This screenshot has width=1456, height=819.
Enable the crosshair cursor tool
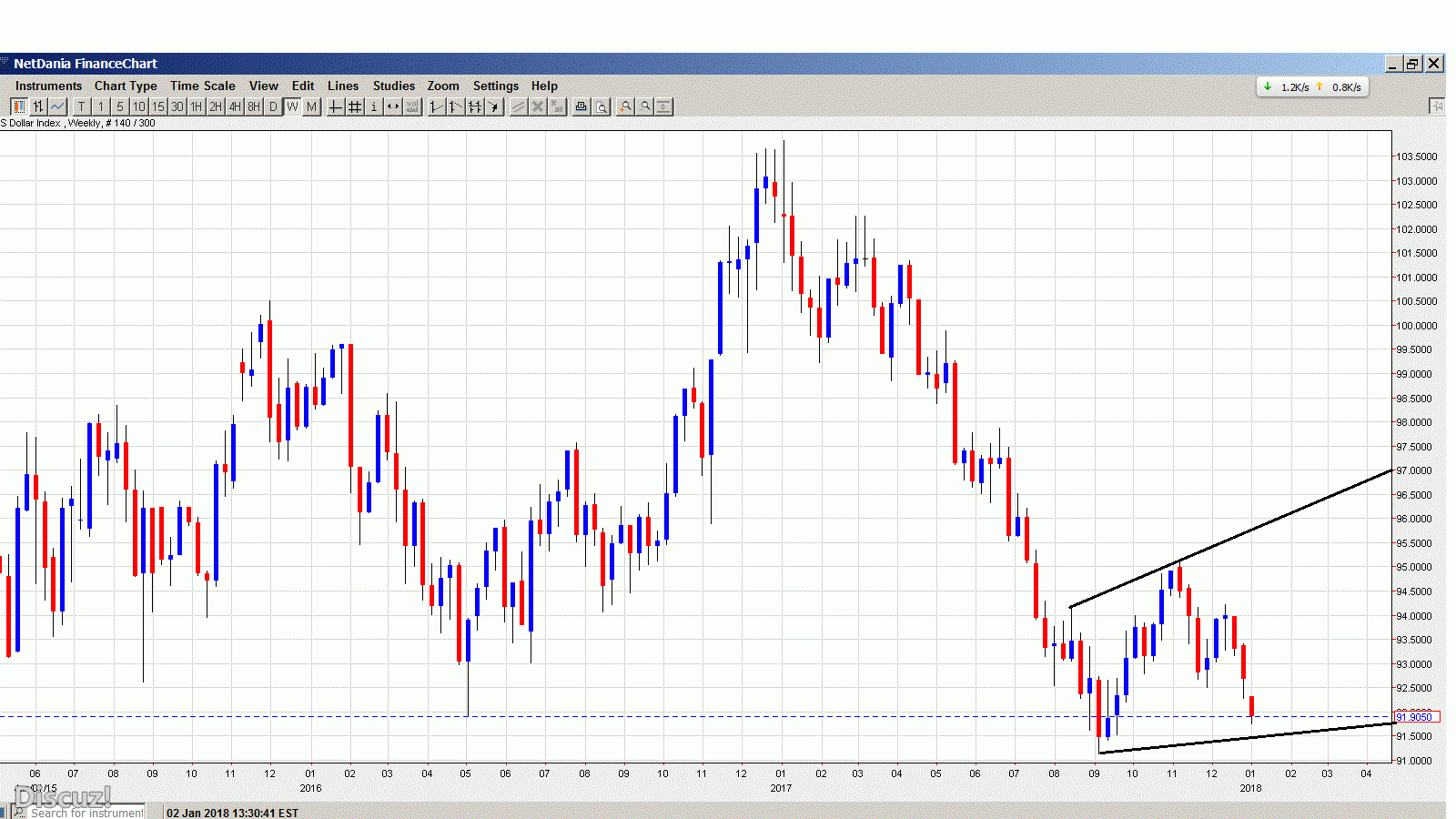click(x=335, y=106)
